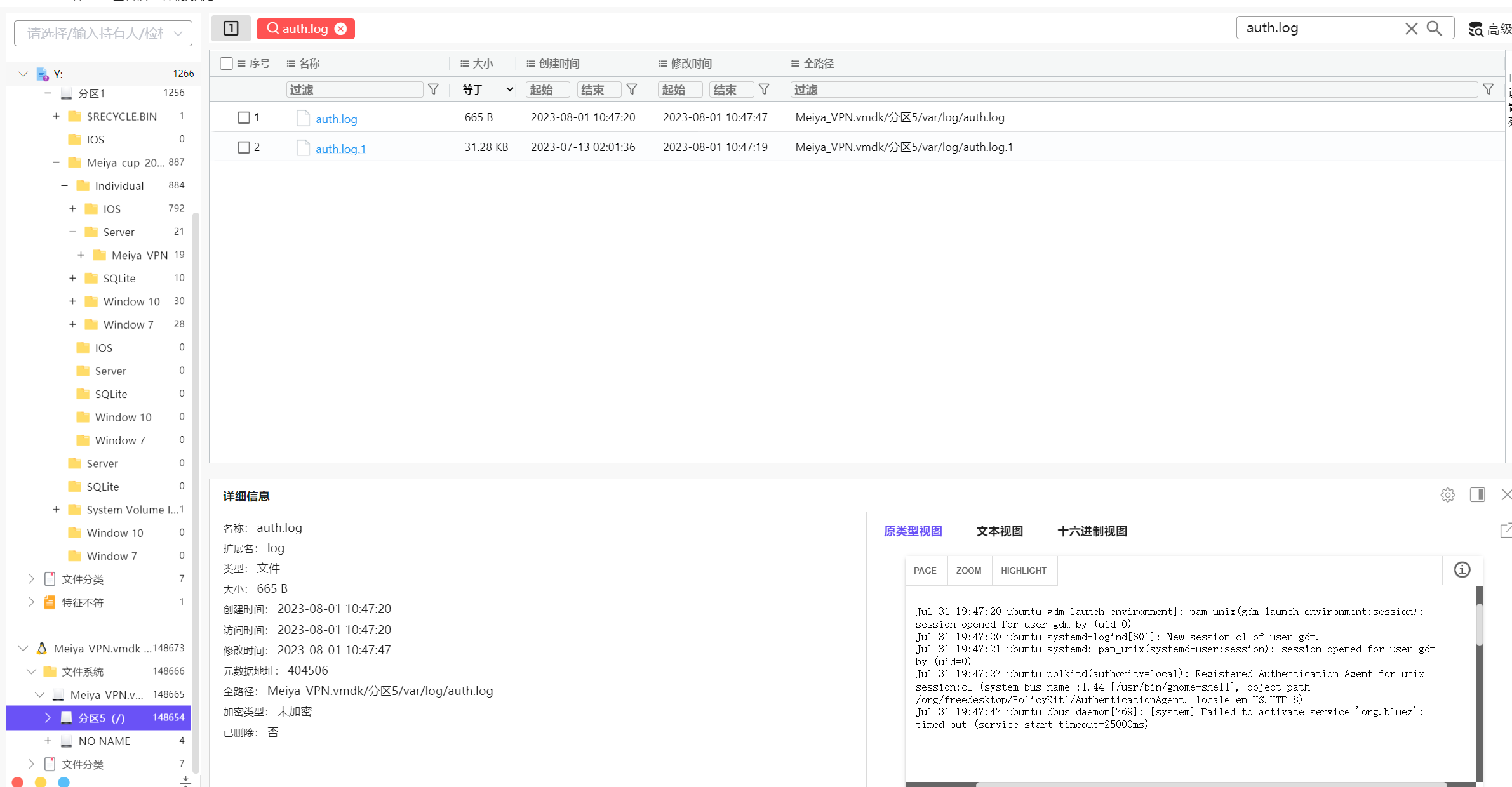Check the auth.log.1 row checkbox
Viewport: 1512px width, 787px height.
coord(243,147)
